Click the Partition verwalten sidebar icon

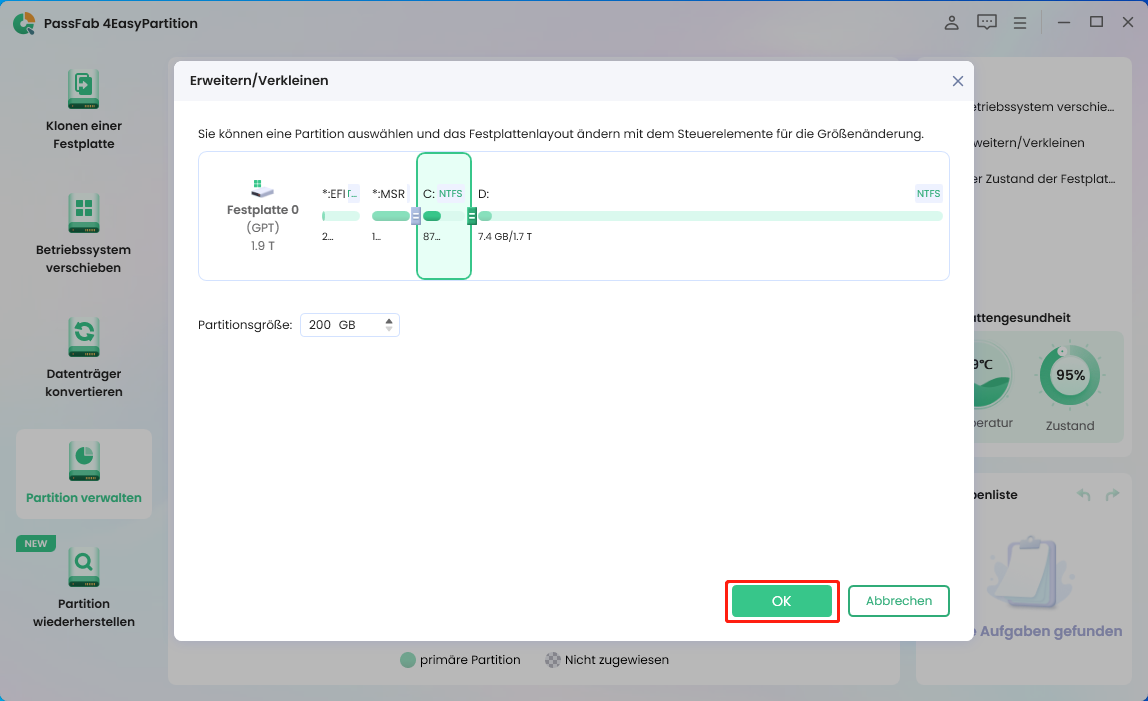(x=84, y=461)
